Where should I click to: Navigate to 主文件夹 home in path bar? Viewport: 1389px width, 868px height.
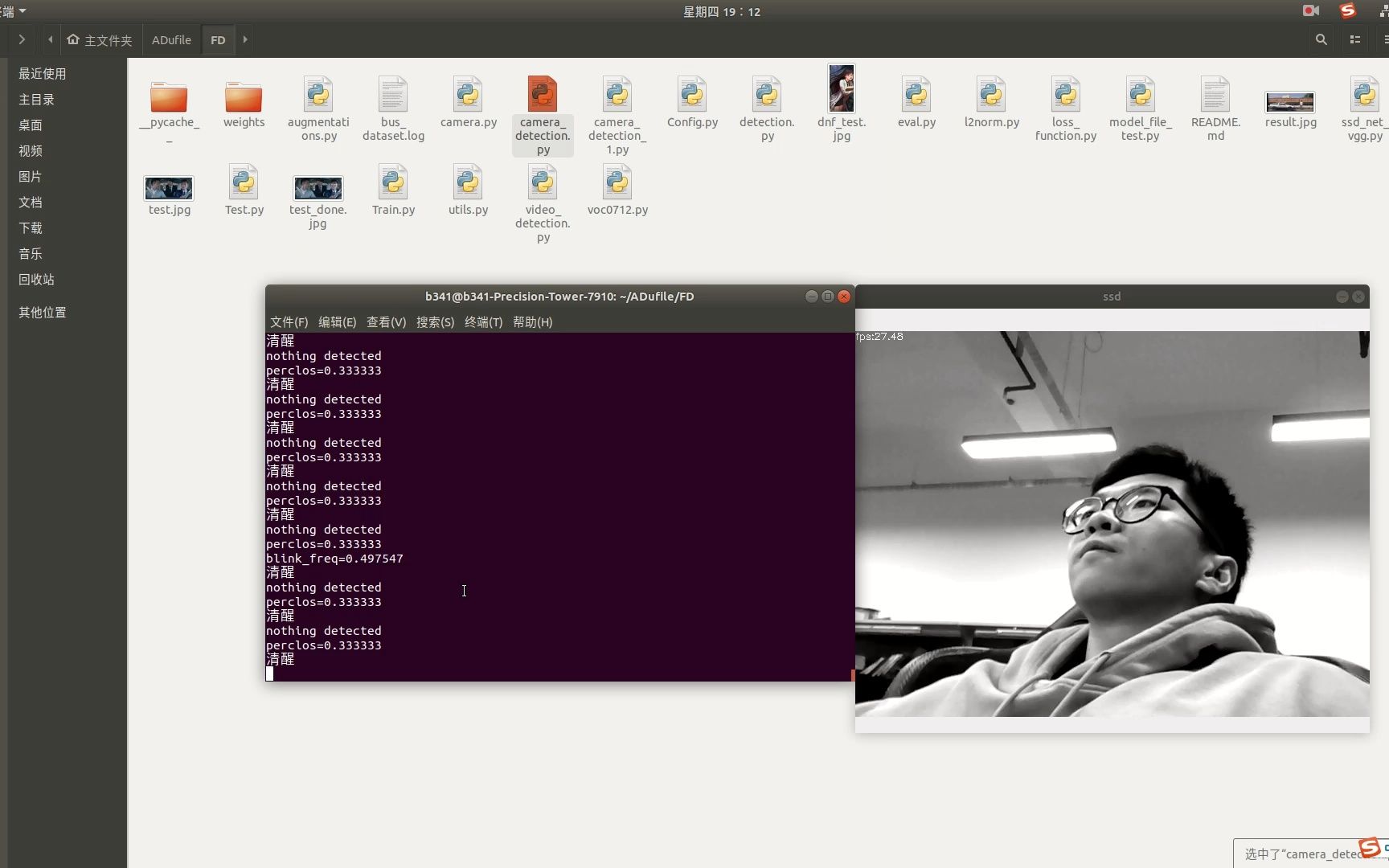tap(100, 39)
